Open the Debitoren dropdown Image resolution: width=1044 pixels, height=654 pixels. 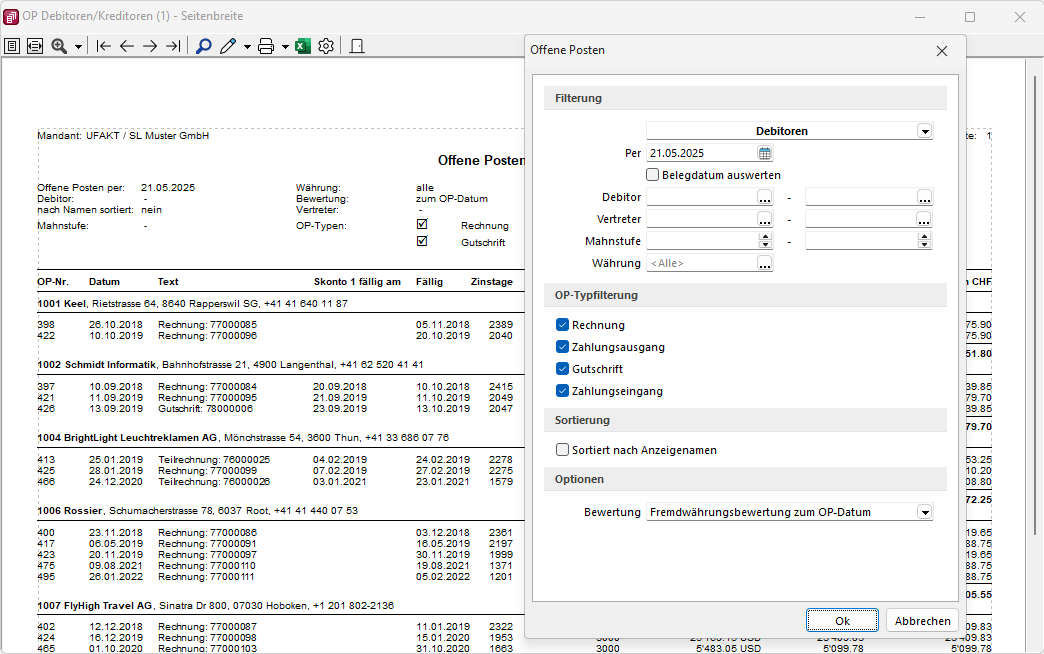[925, 131]
